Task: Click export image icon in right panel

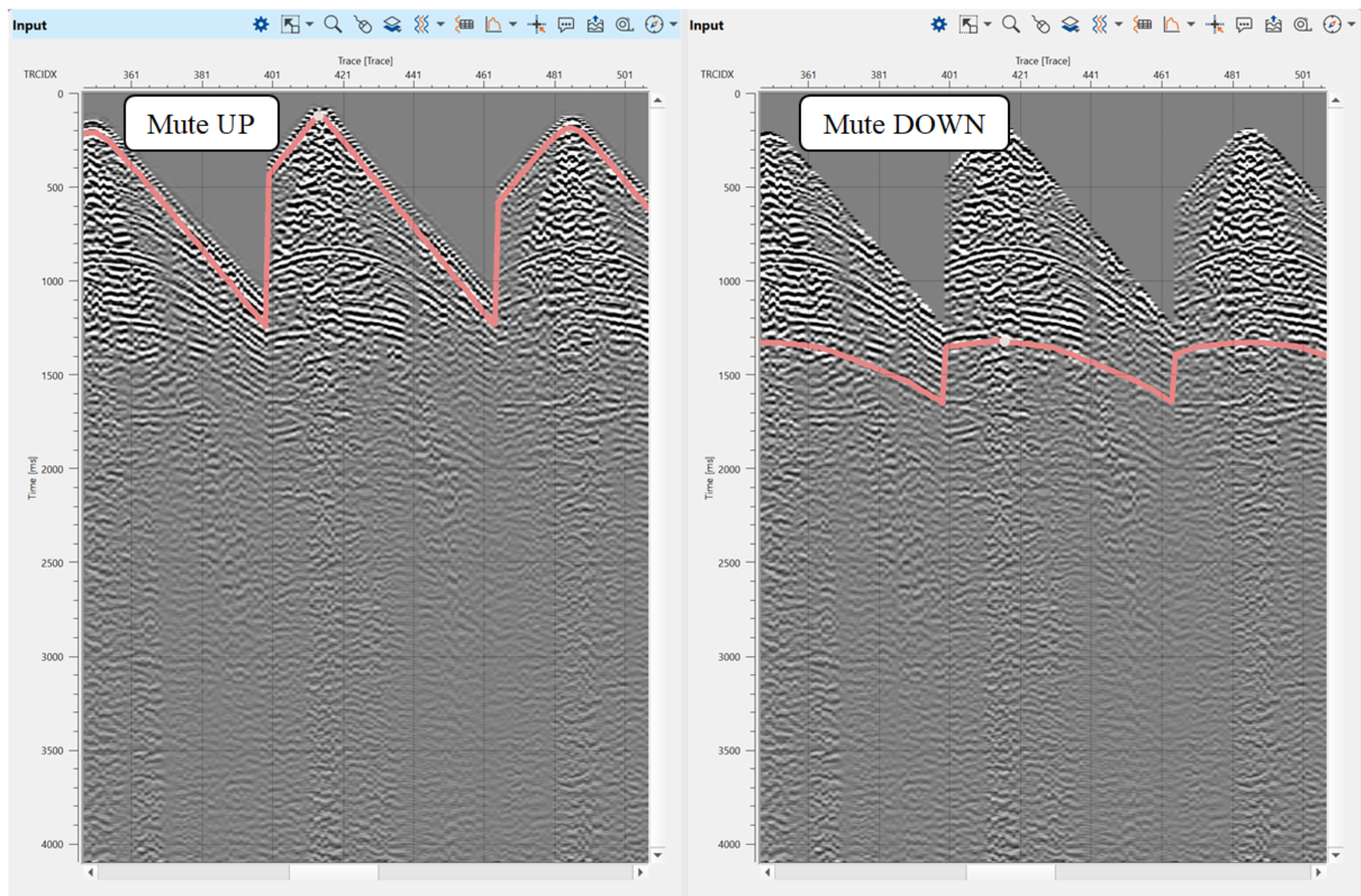Action: tap(1273, 25)
